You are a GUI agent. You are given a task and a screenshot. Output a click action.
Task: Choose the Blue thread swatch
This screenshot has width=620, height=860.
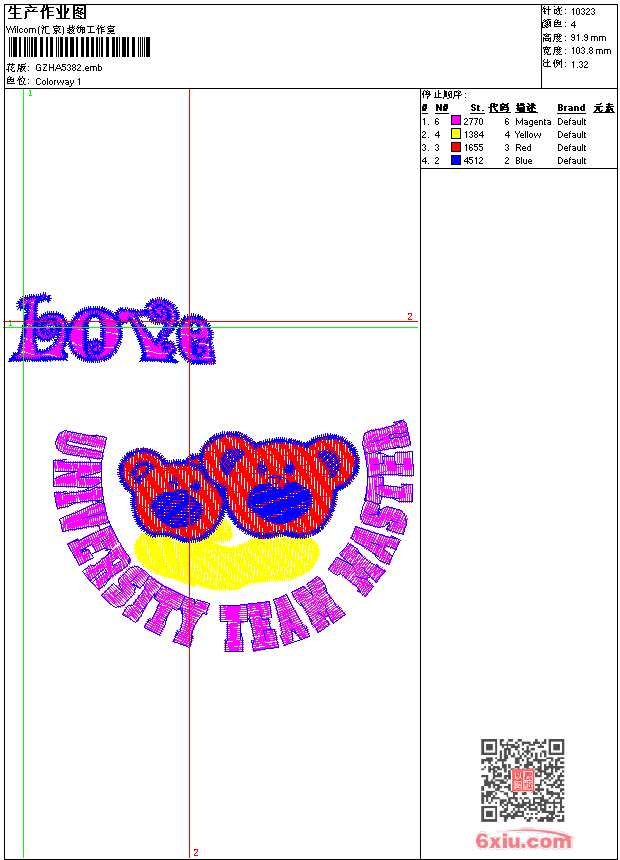pos(456,160)
